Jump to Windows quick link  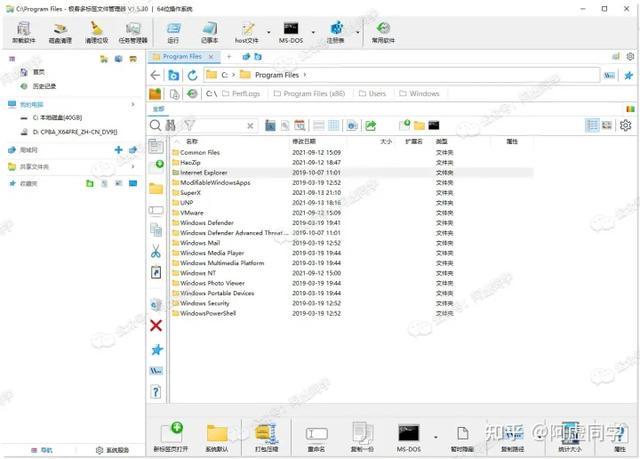tap(420, 93)
